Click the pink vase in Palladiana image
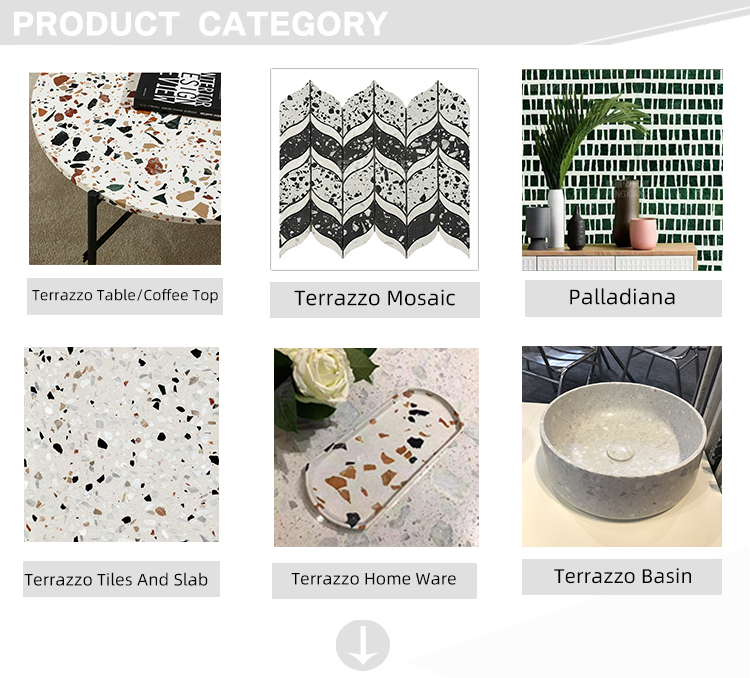Viewport: 750px width, 678px height. pyautogui.click(x=643, y=233)
